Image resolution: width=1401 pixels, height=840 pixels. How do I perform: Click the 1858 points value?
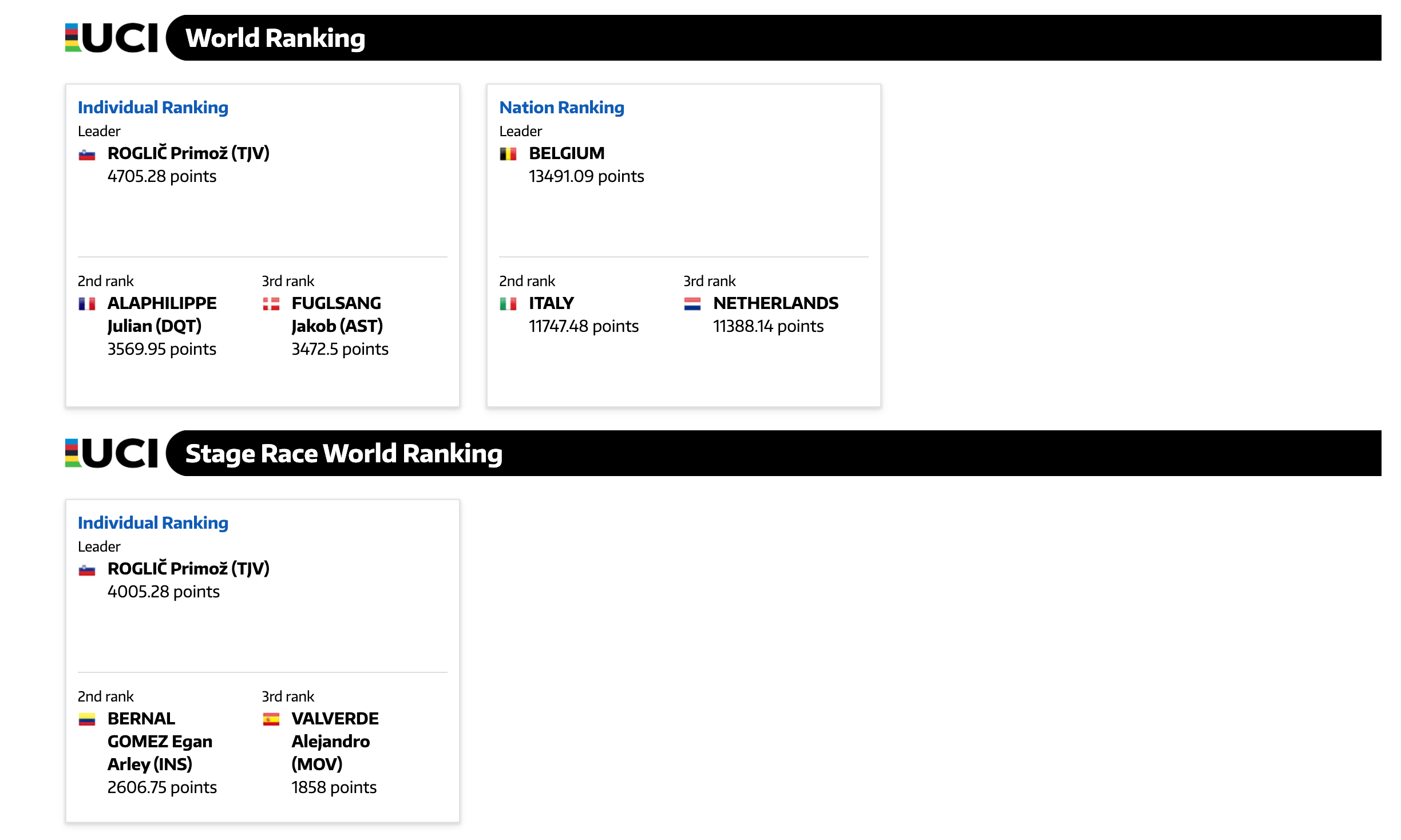334,787
